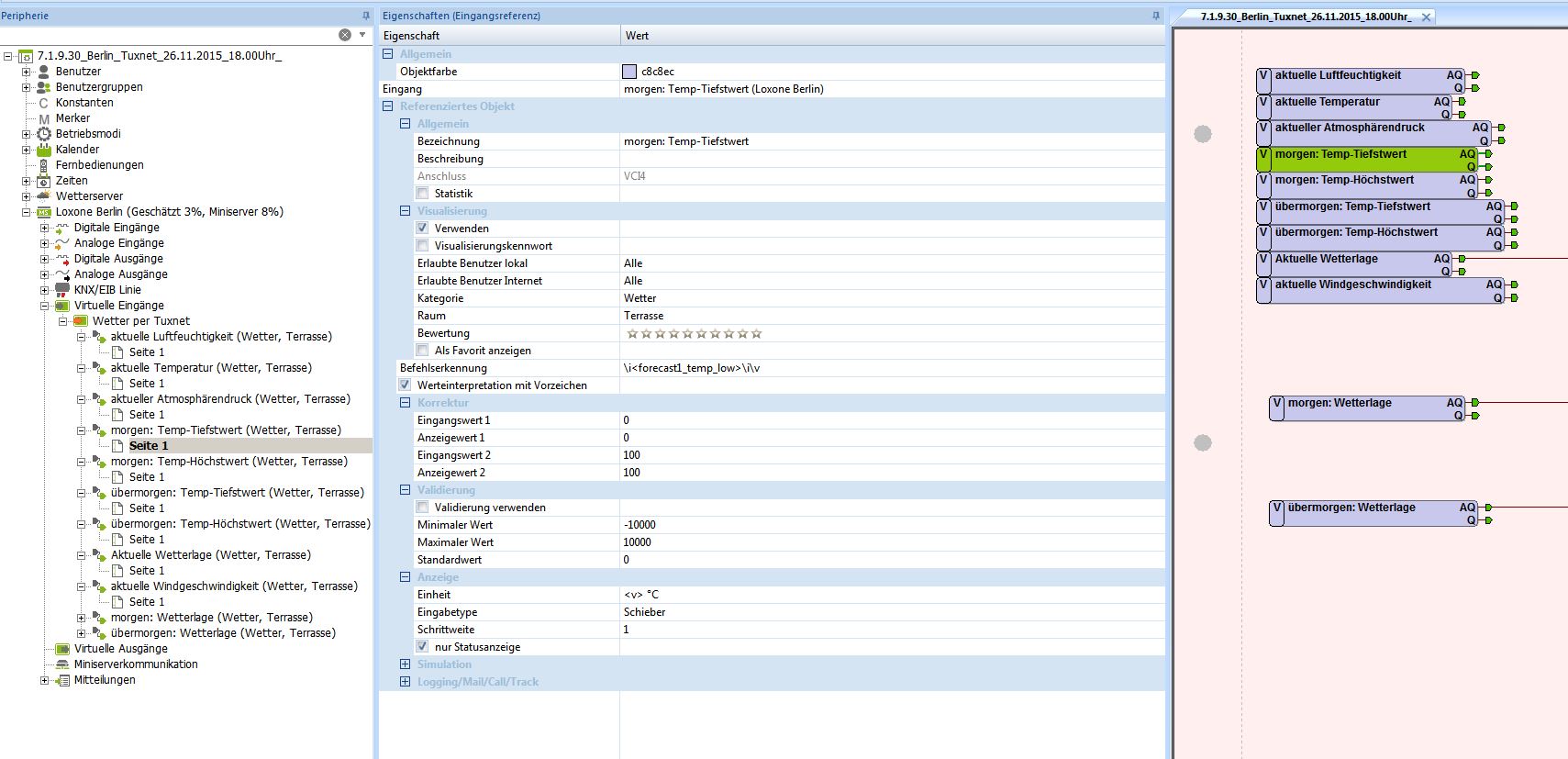Expand the Simulation section
This screenshot has width=1568, height=759.
[405, 664]
